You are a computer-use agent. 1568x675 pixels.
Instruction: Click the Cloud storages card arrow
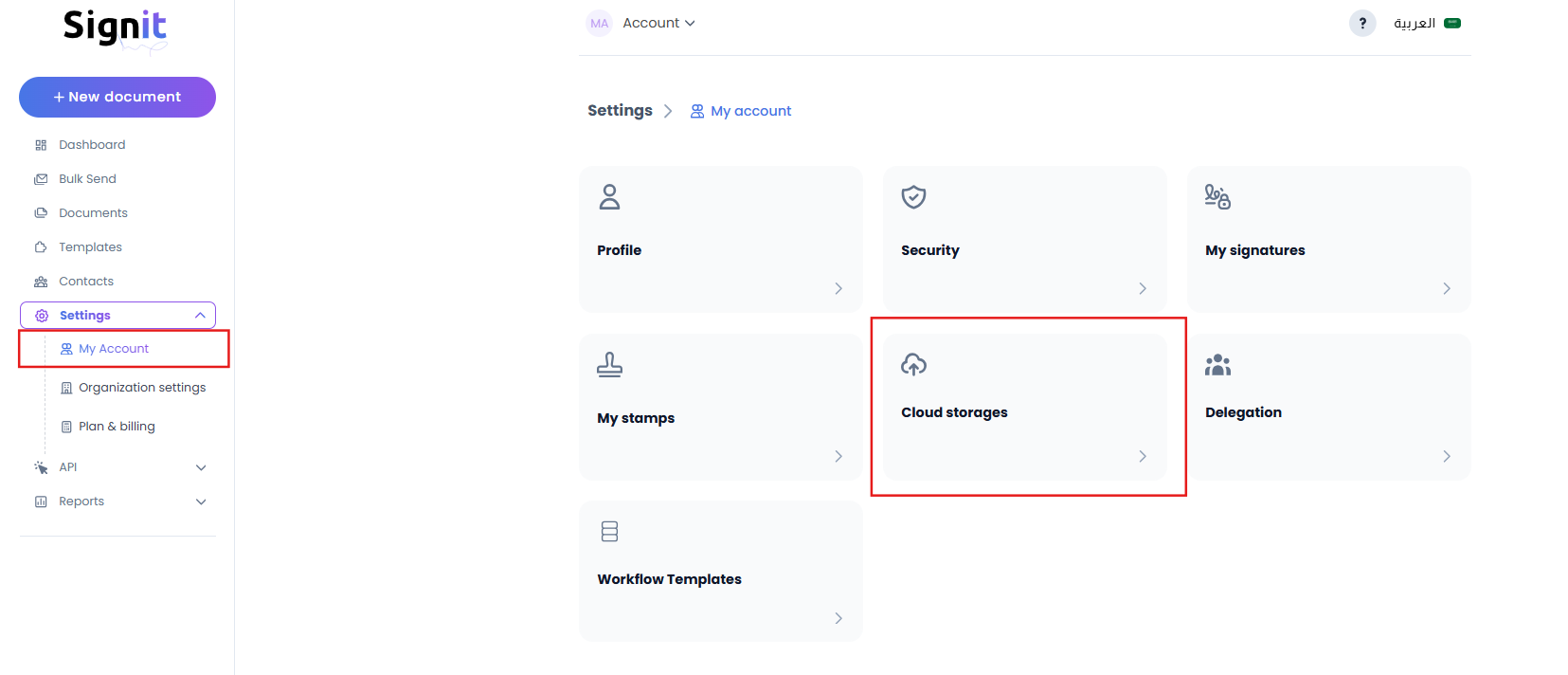(1143, 456)
